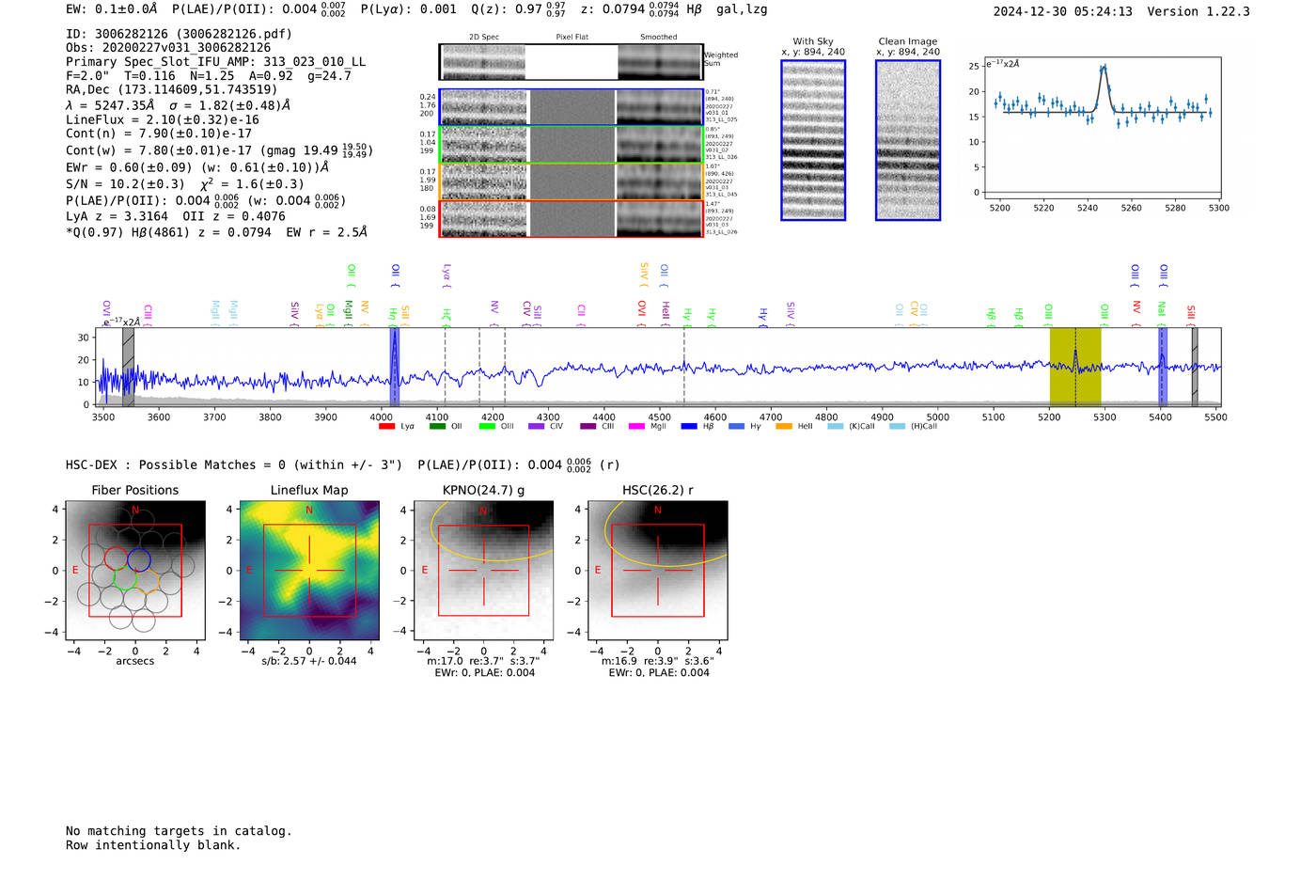
Task: Click the magenta MgII legend swatch
Action: click(636, 427)
